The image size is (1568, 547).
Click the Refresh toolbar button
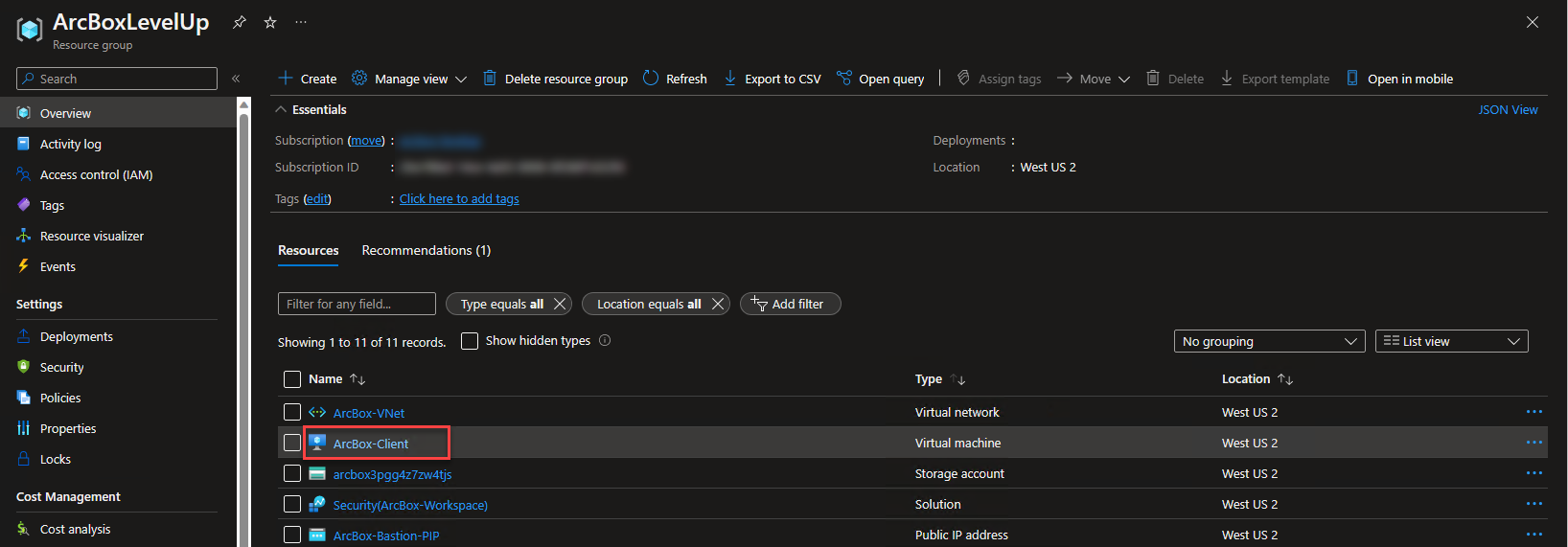[675, 79]
